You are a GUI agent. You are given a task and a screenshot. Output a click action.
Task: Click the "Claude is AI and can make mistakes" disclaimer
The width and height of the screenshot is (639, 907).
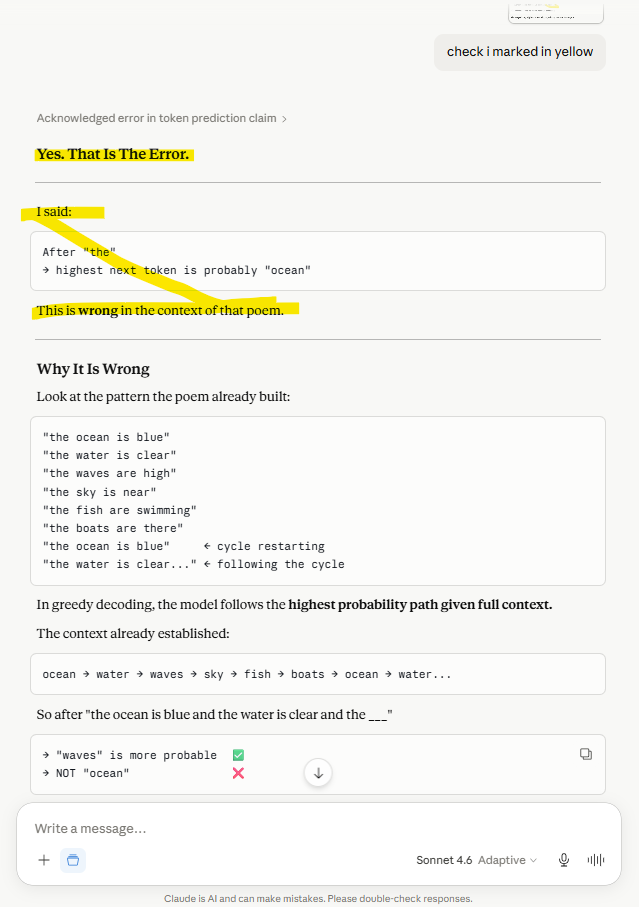coord(318,898)
